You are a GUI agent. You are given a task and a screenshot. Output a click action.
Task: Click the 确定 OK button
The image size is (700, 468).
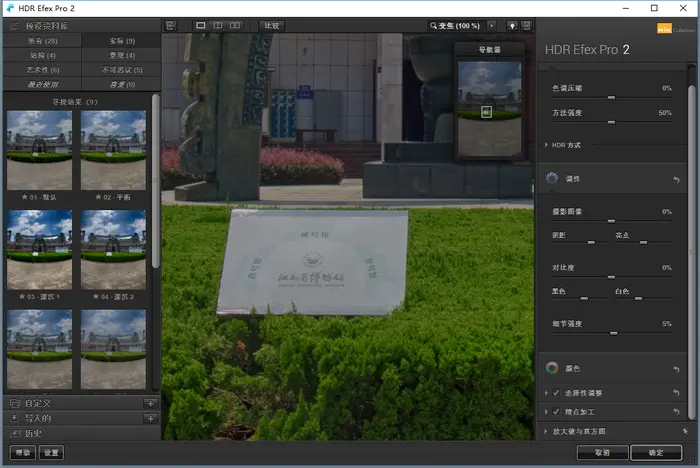click(x=656, y=453)
